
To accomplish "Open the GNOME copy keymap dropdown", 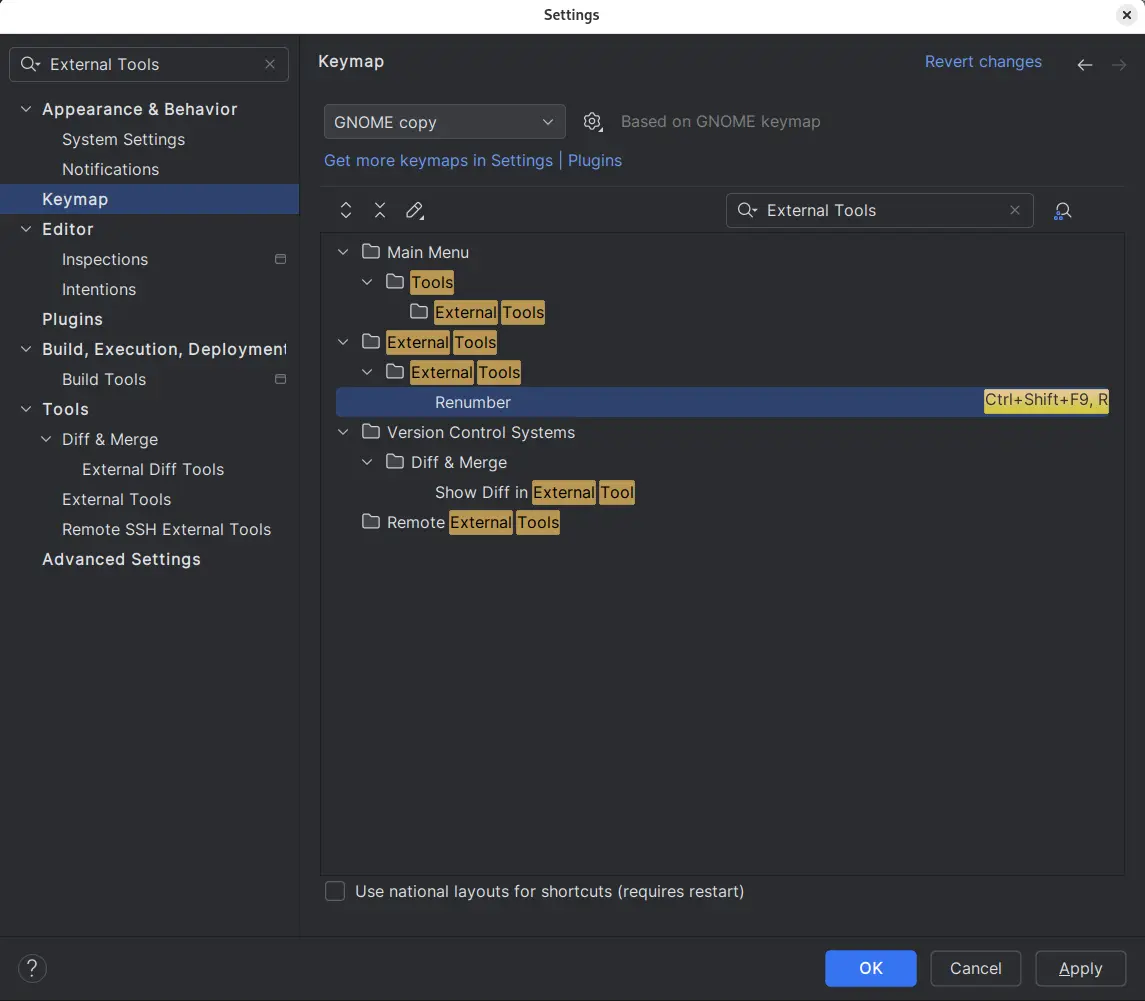I will [x=444, y=122].
